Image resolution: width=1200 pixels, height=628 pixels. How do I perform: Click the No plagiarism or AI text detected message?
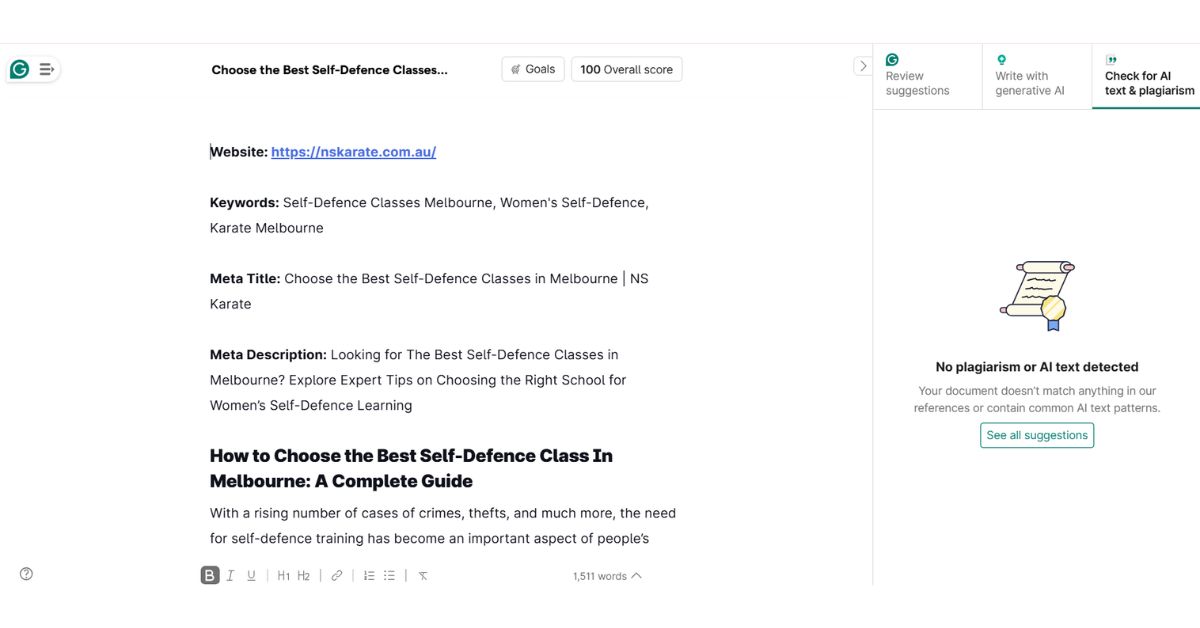(1037, 367)
